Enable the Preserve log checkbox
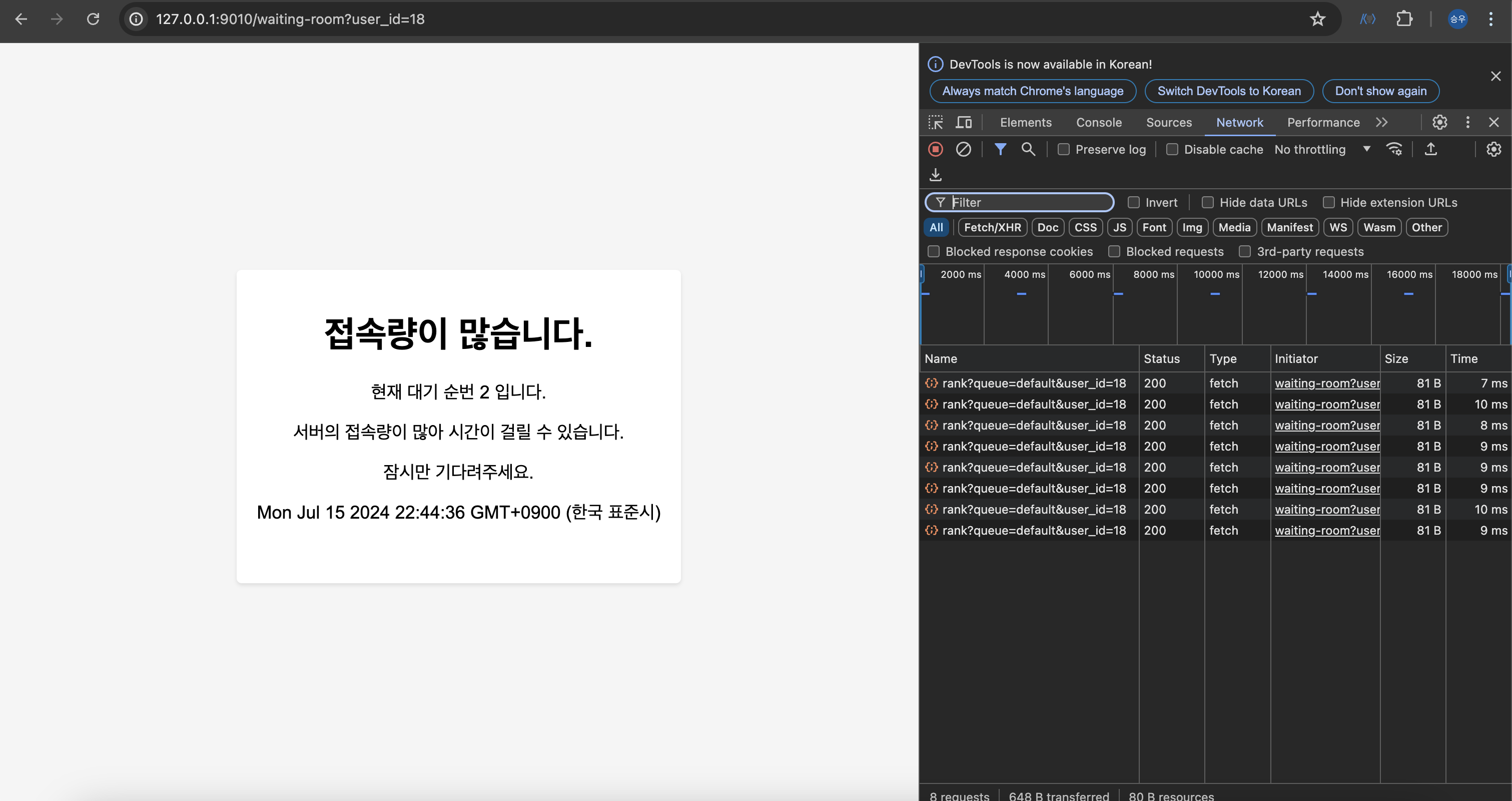1512x801 pixels. coord(1064,149)
